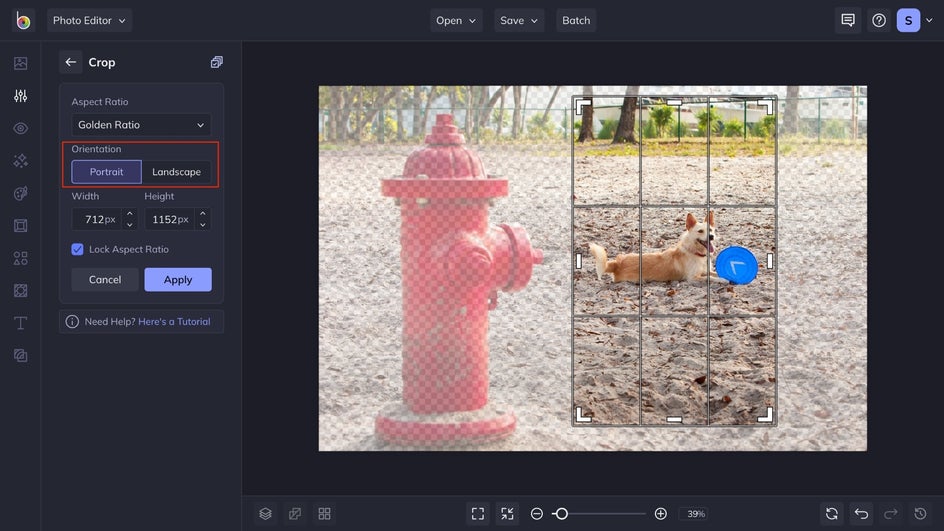The image size is (944, 531).
Task: Zoom out with the minus icon
Action: point(537,514)
